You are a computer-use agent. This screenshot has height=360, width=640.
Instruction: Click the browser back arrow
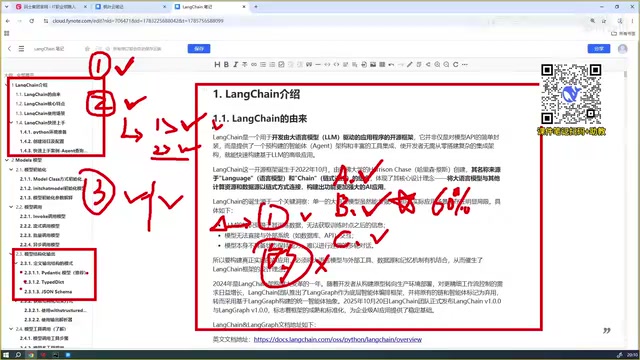pyautogui.click(x=8, y=21)
